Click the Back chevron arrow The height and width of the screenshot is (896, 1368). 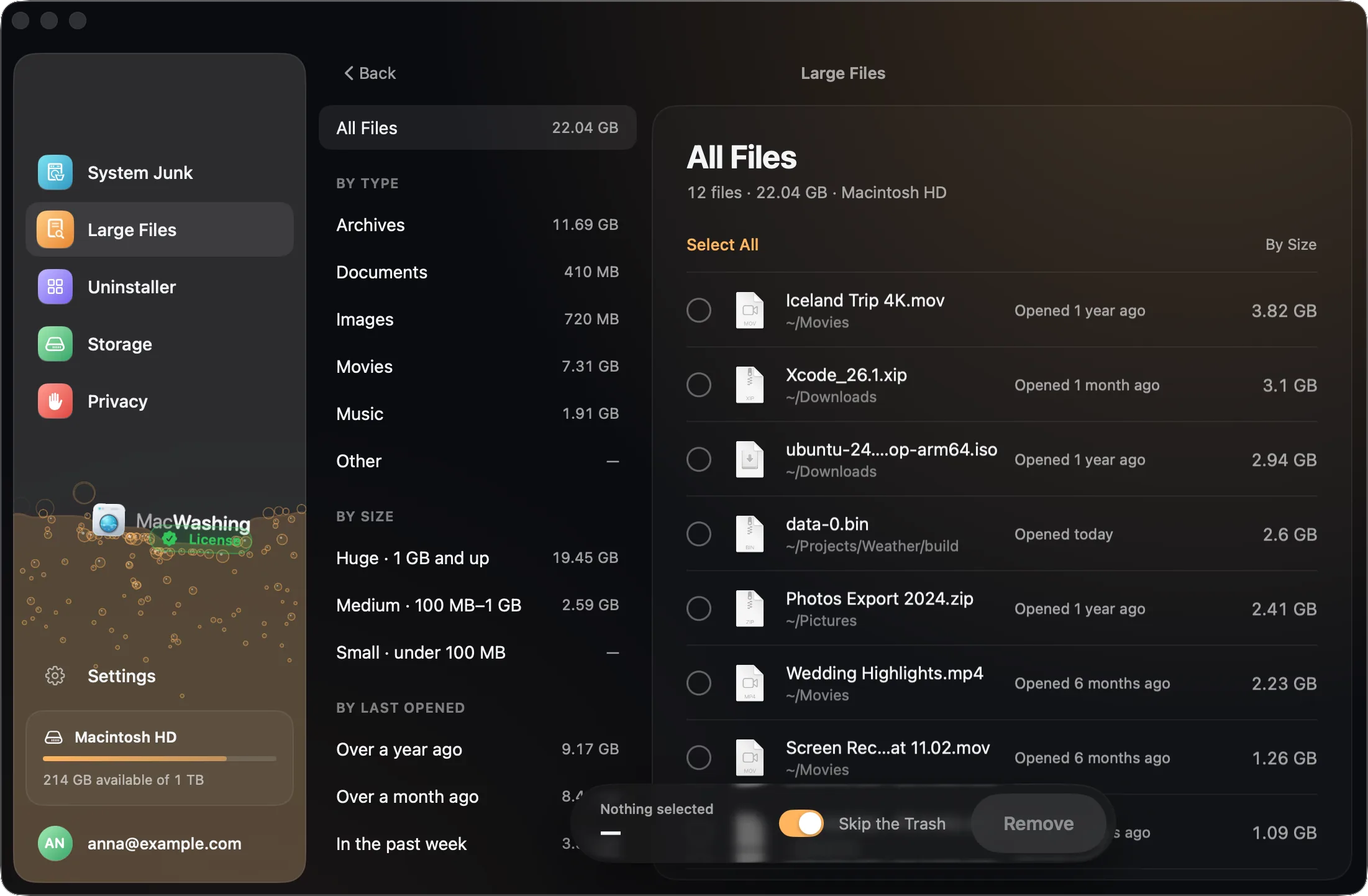click(349, 73)
